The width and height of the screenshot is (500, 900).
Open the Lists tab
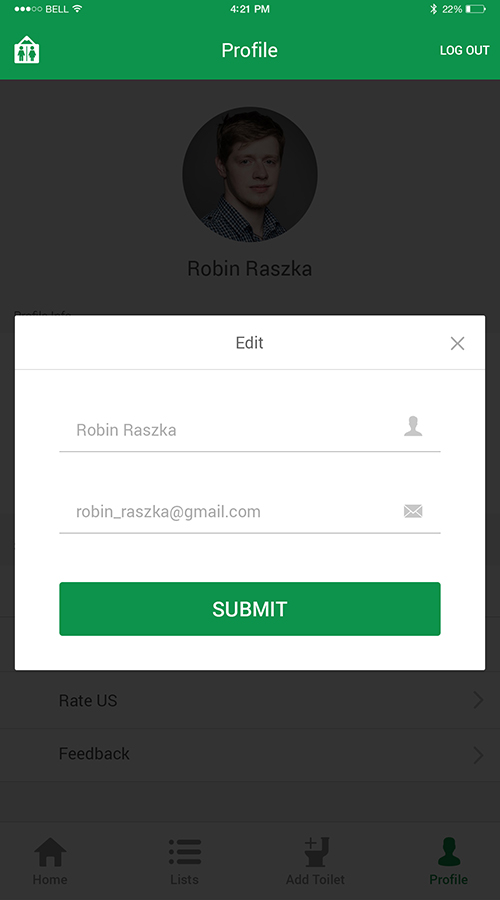184,861
